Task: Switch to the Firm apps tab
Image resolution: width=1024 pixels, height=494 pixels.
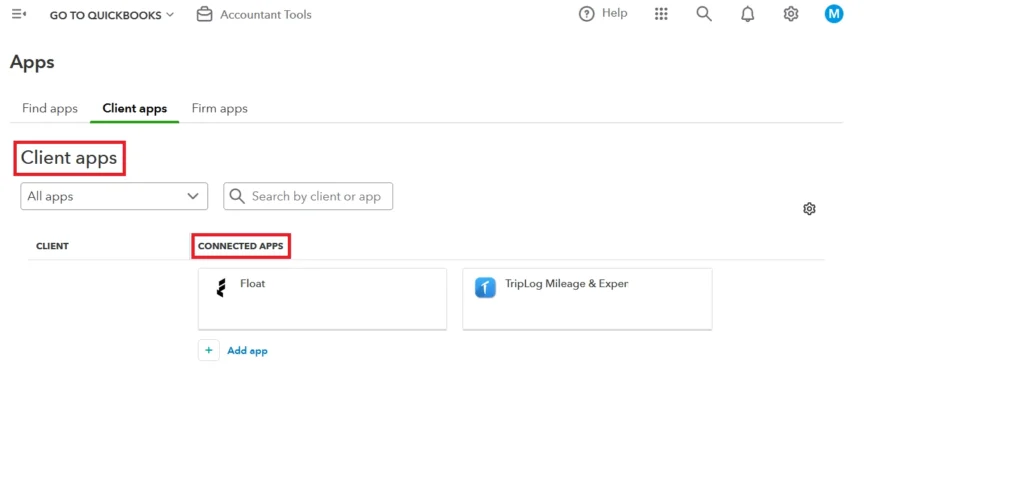Action: click(x=219, y=108)
